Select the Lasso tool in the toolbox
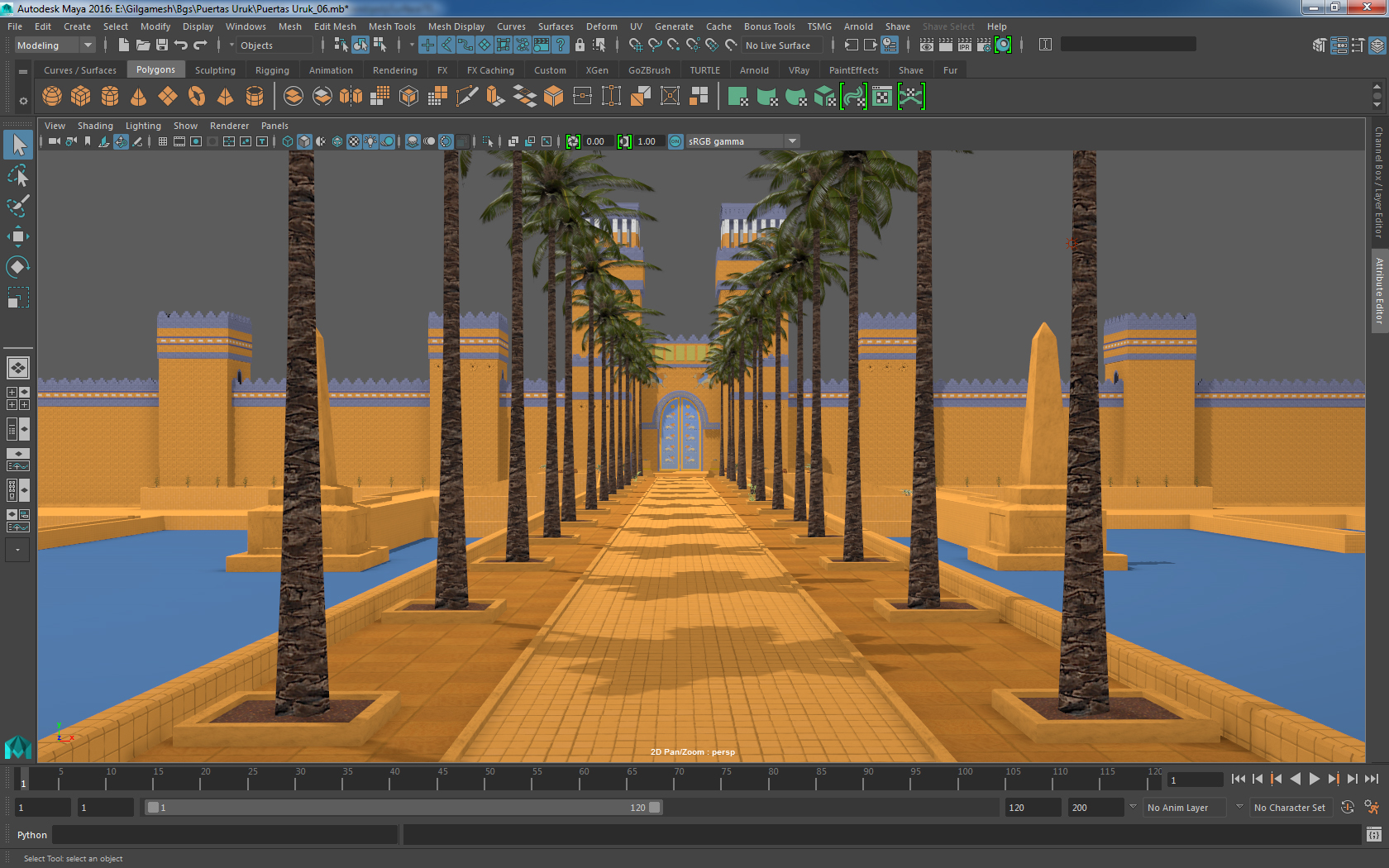The height and width of the screenshot is (868, 1389). pos(17,176)
